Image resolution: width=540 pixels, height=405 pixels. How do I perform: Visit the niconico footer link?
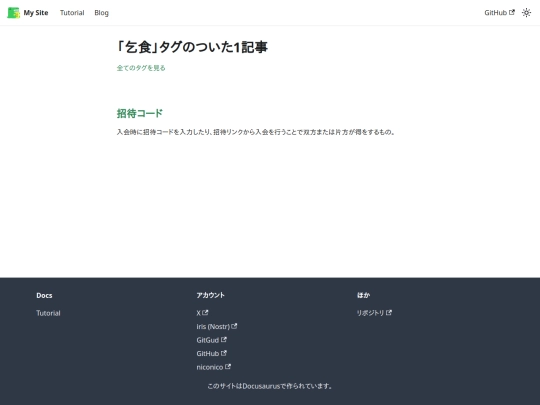pyautogui.click(x=210, y=367)
